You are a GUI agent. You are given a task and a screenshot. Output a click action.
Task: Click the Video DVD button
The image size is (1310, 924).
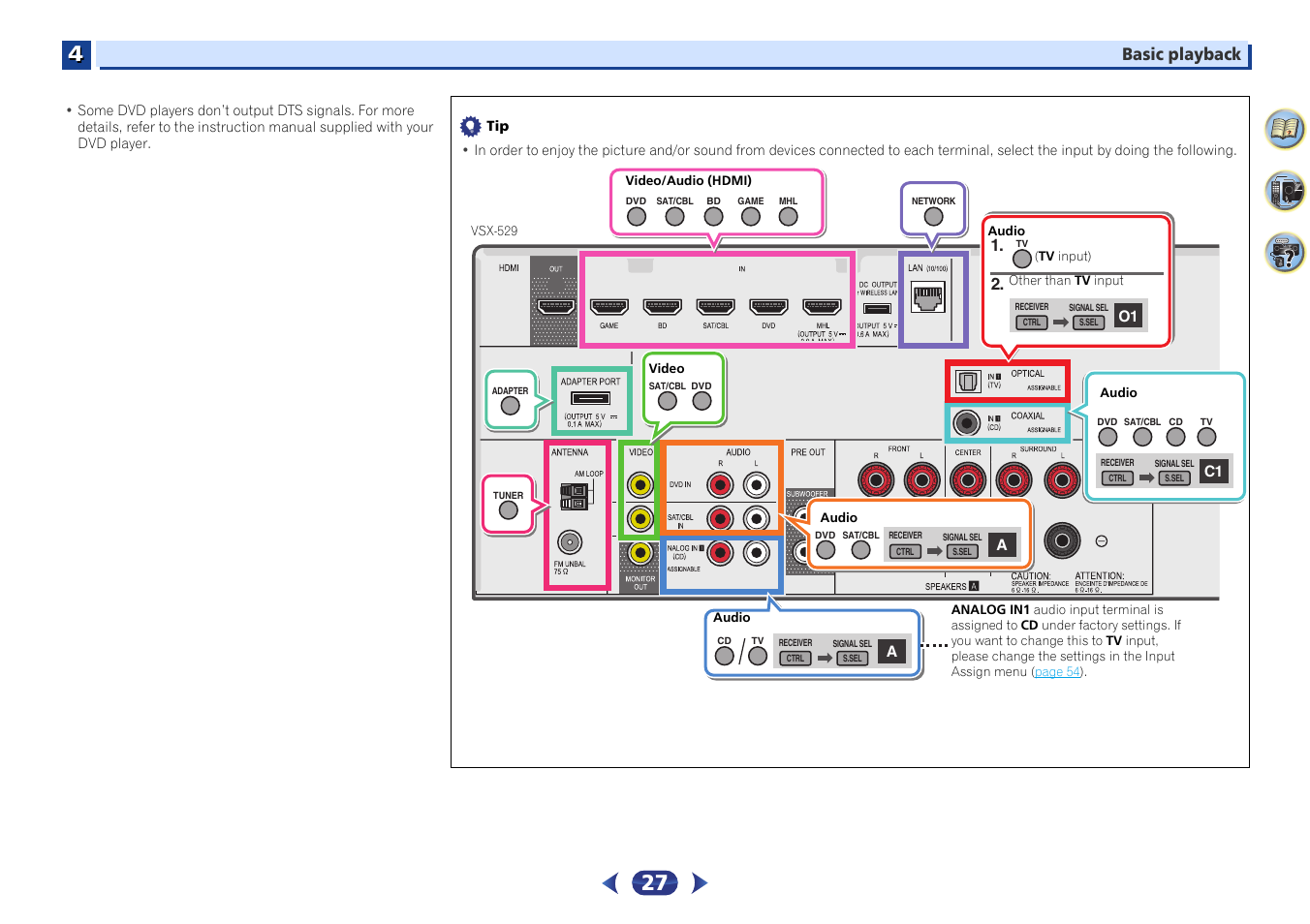(702, 401)
